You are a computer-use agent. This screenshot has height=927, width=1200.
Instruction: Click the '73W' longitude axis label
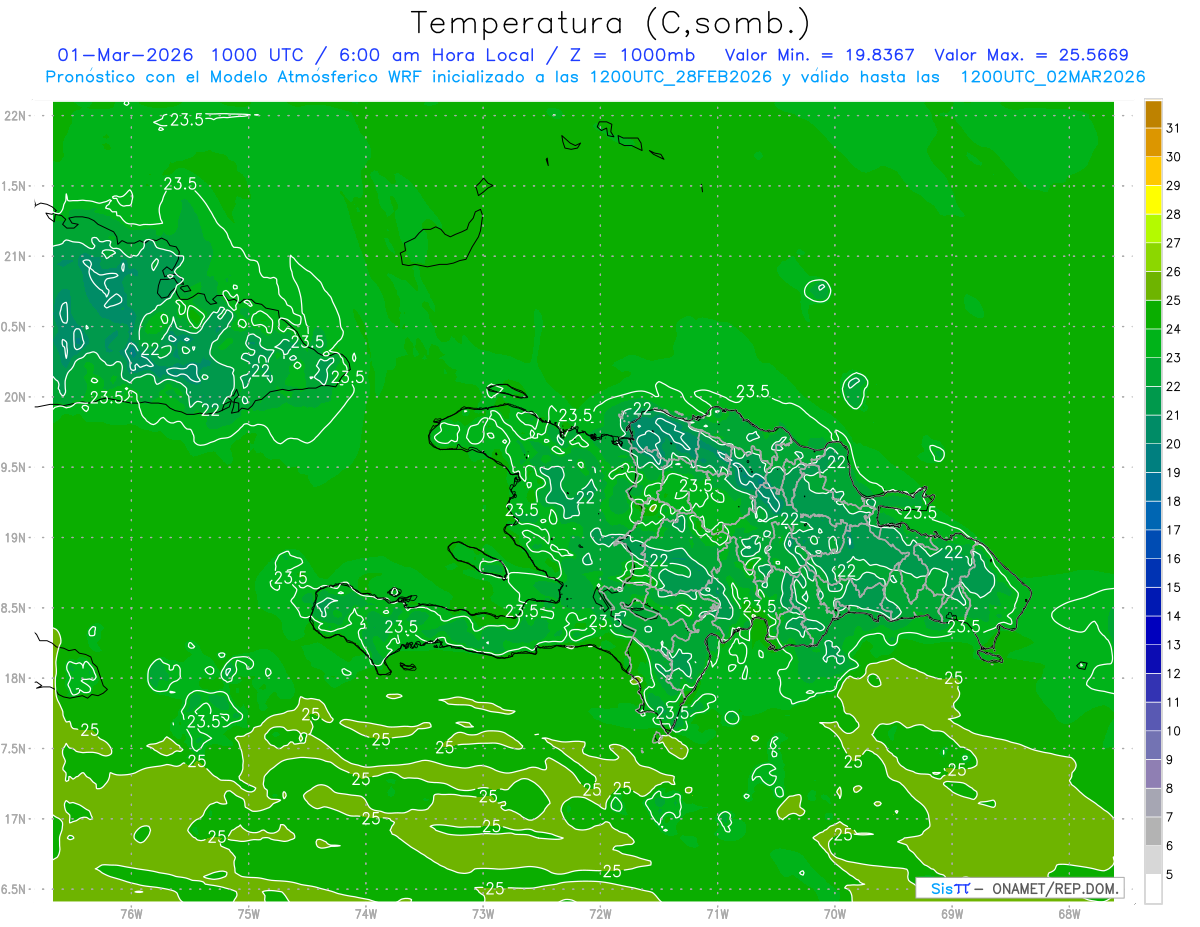click(483, 914)
